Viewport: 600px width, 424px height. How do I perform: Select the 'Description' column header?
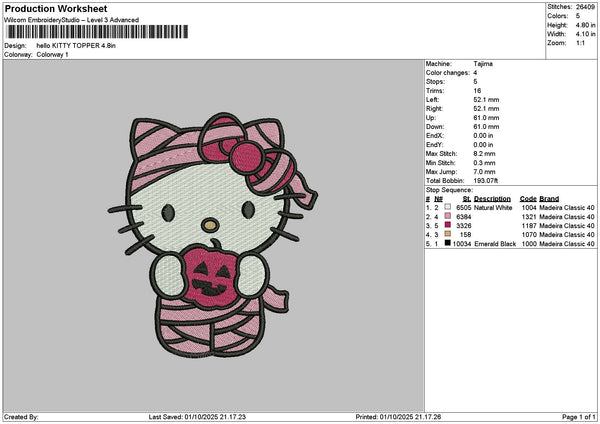[492, 199]
